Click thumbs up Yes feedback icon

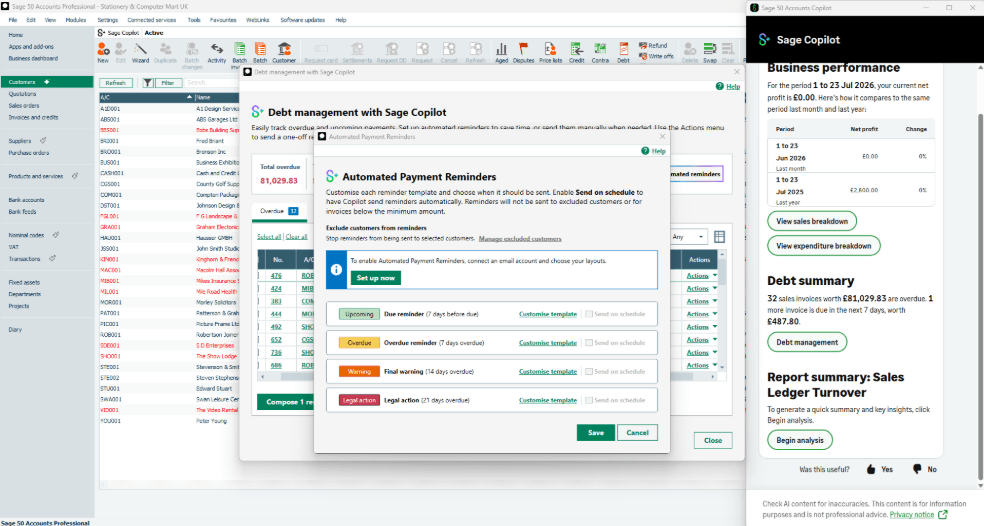871,469
